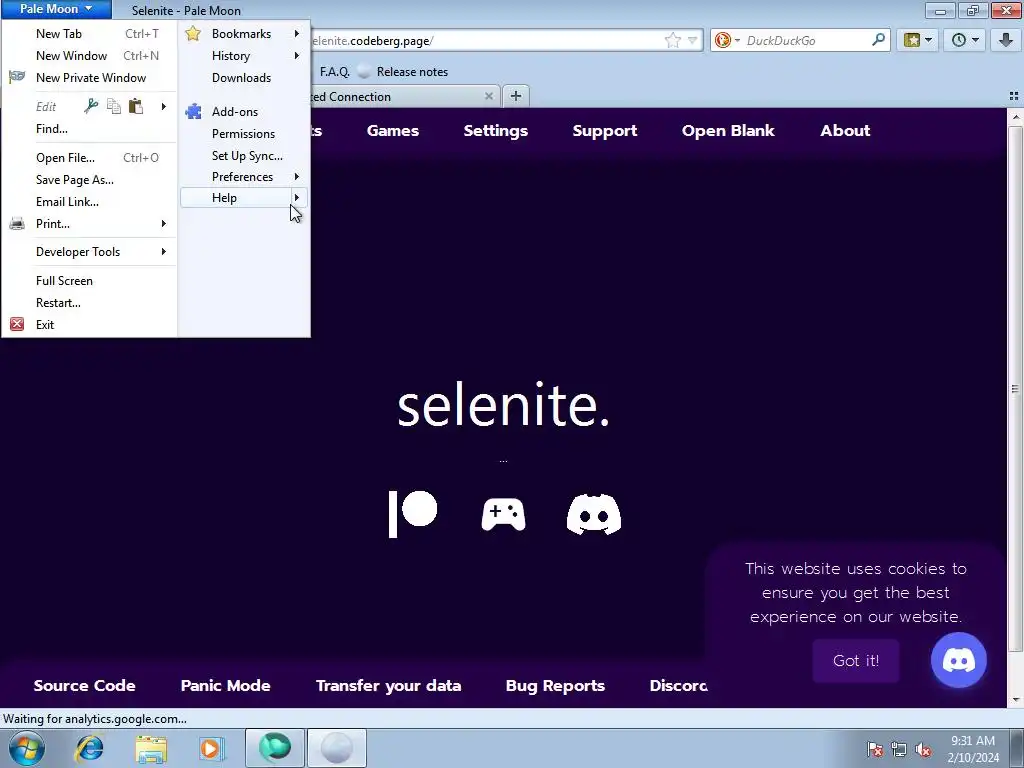The width and height of the screenshot is (1024, 768).
Task: Select New Tab menu item
Action: tap(89, 33)
